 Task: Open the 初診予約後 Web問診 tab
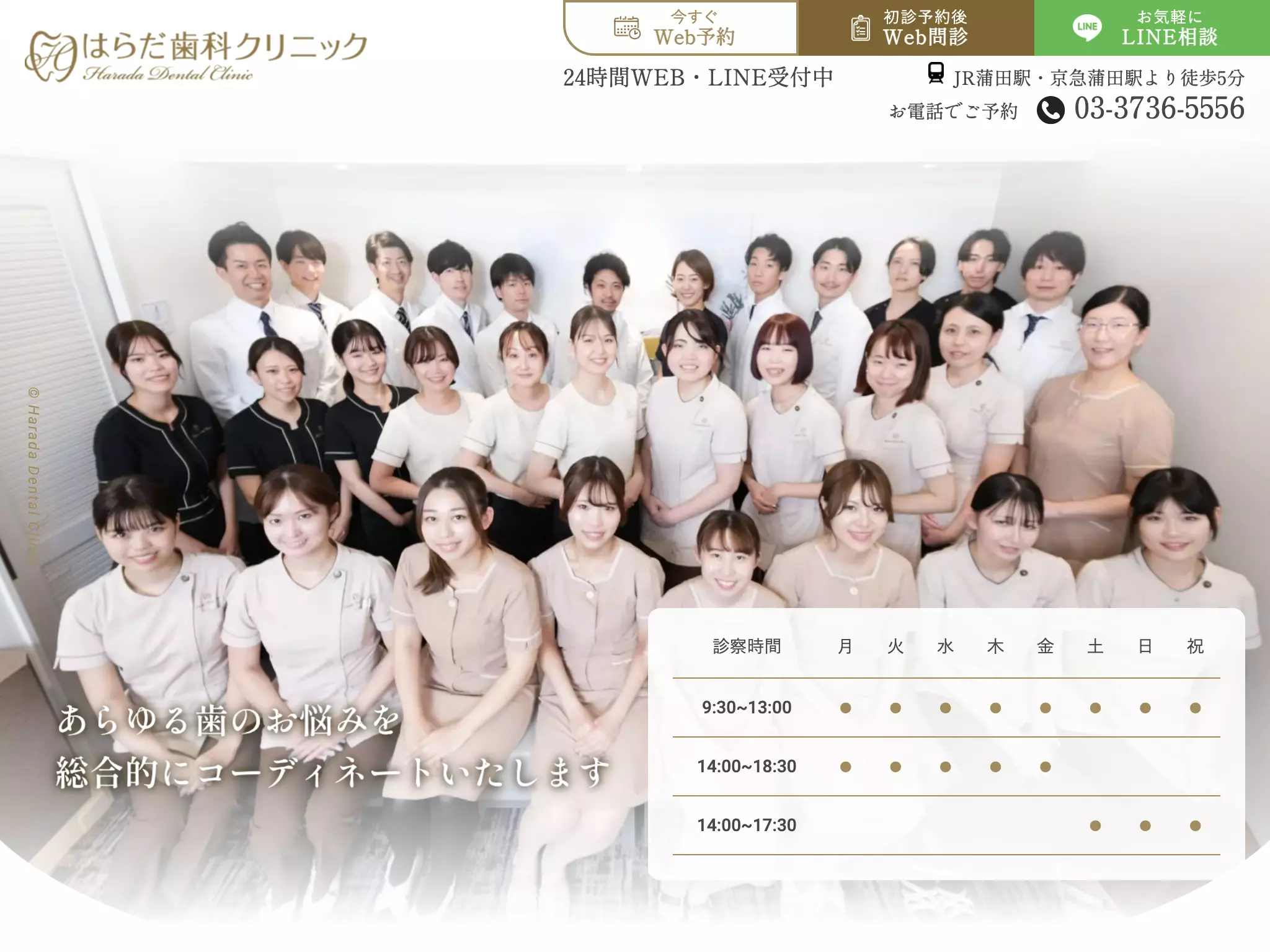point(915,28)
